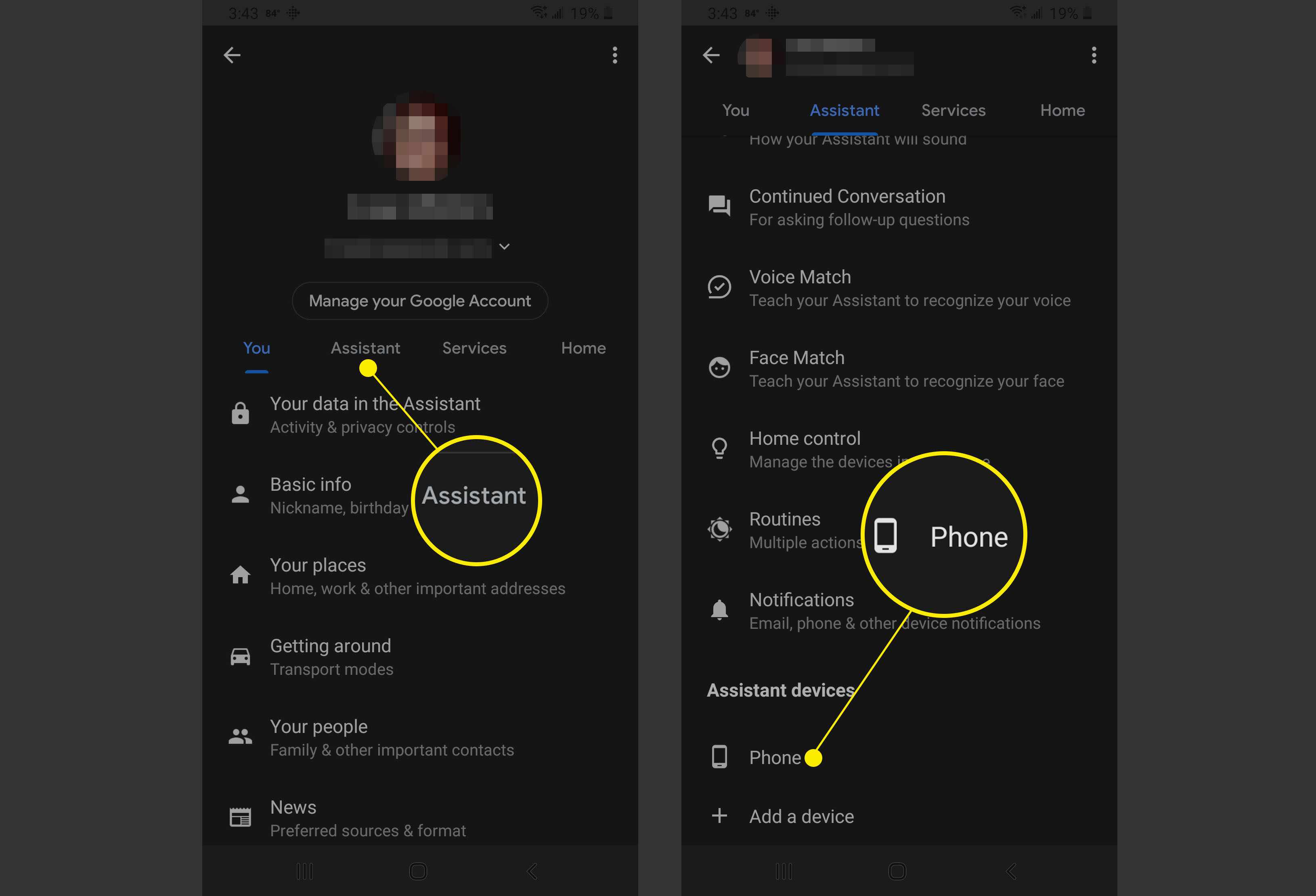Open Face Match settings
This screenshot has width=1316, height=896.
click(x=899, y=368)
